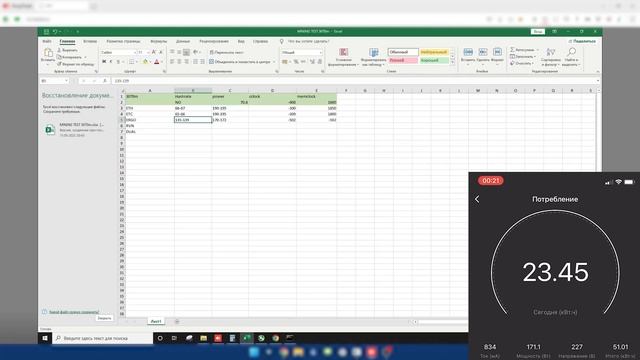Click the Cut (Вырезать) scissors icon

tap(59, 50)
